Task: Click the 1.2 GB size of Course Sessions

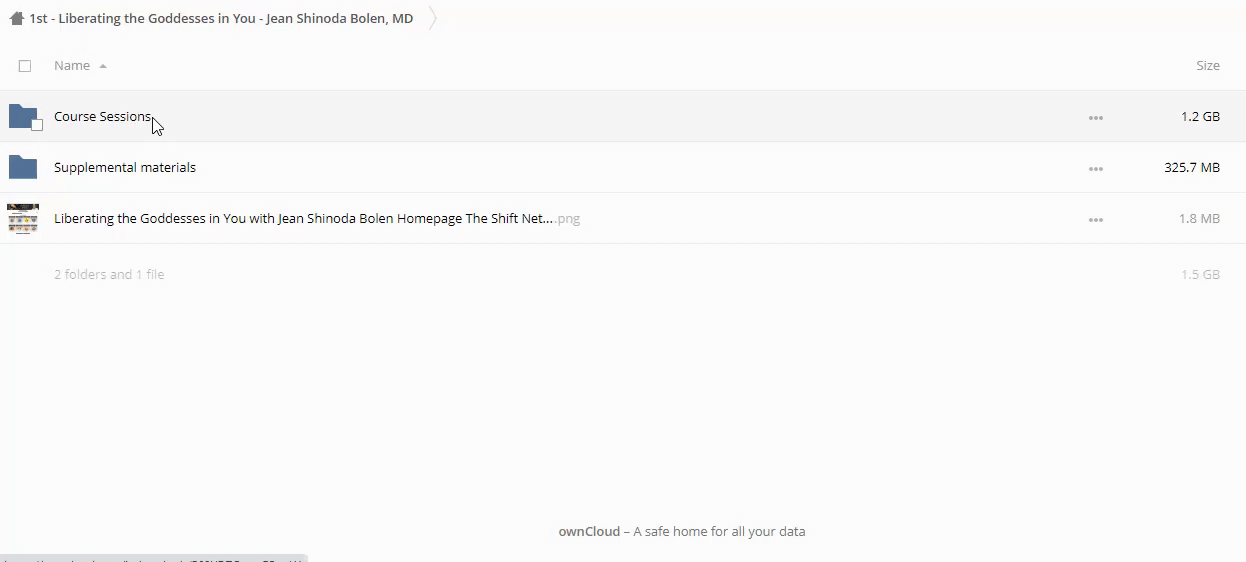Action: pyautogui.click(x=1200, y=117)
